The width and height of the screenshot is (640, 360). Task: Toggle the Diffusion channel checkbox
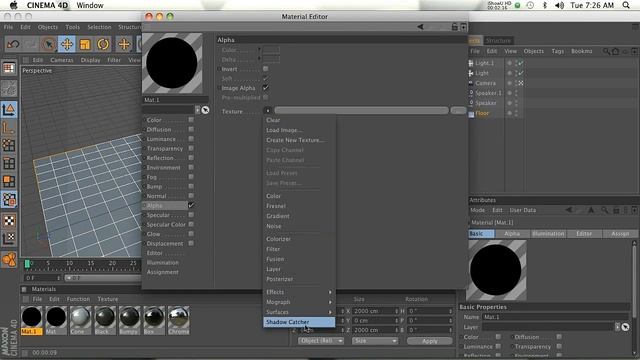click(x=191, y=129)
